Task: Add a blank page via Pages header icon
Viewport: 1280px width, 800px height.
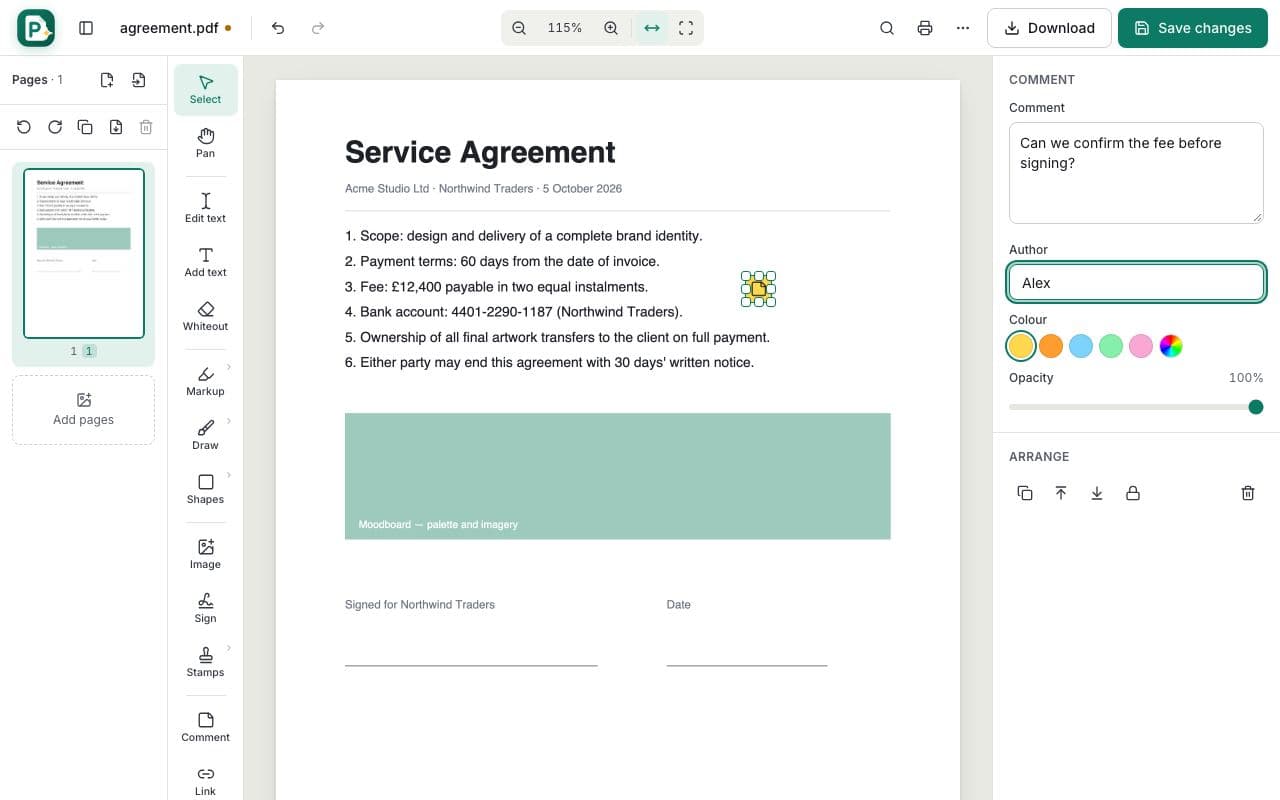Action: point(107,80)
